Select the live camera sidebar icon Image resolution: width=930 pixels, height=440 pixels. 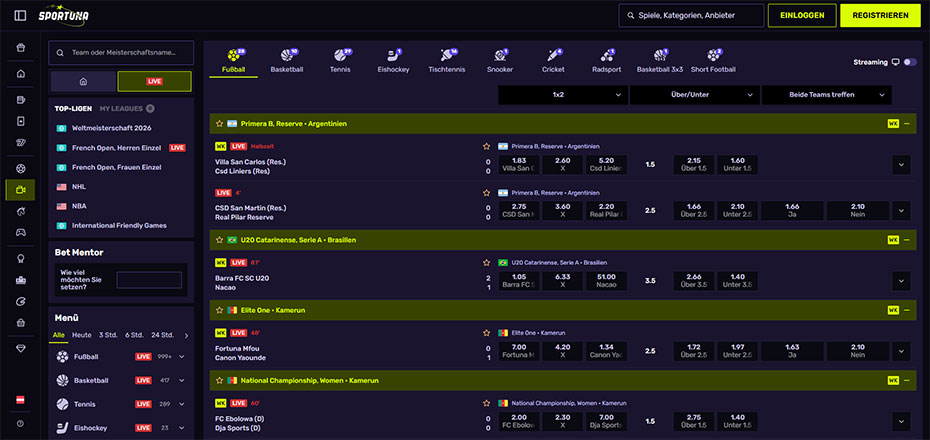[21, 190]
